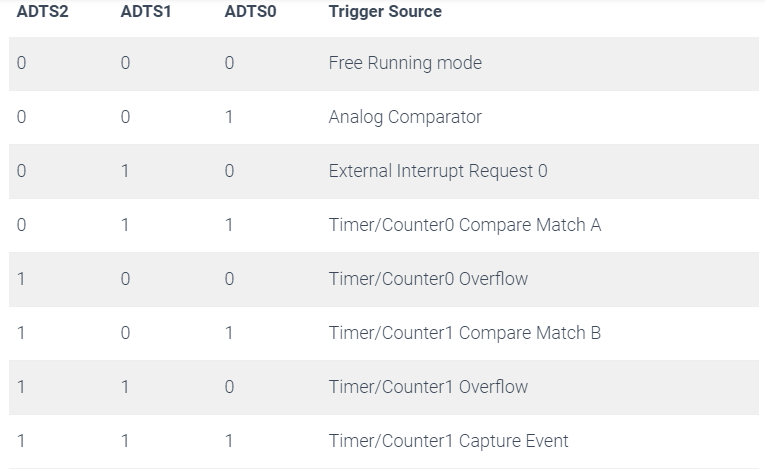Click ADTS0 value in Compare Match A row
765x472 pixels.
[229, 225]
